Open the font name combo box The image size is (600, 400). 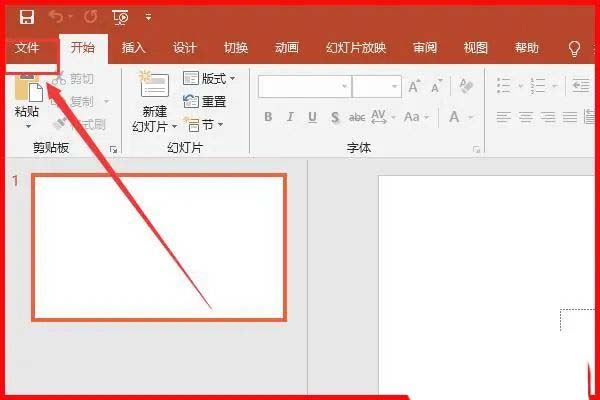[x=305, y=87]
